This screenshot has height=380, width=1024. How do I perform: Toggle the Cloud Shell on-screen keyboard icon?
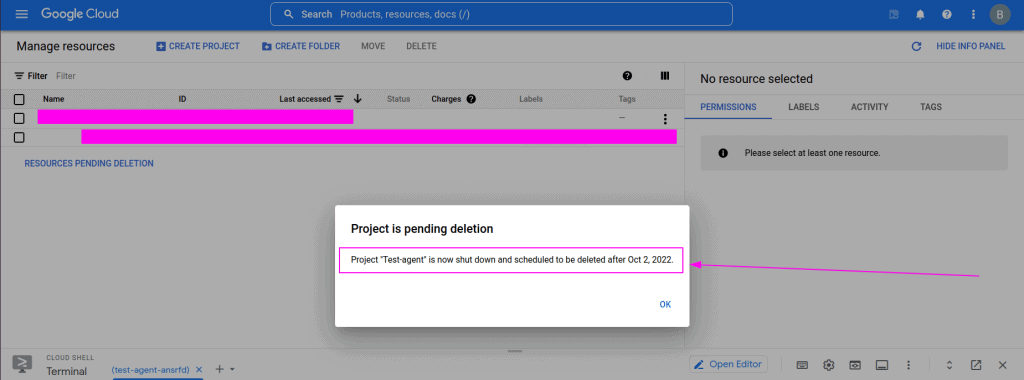pos(803,364)
